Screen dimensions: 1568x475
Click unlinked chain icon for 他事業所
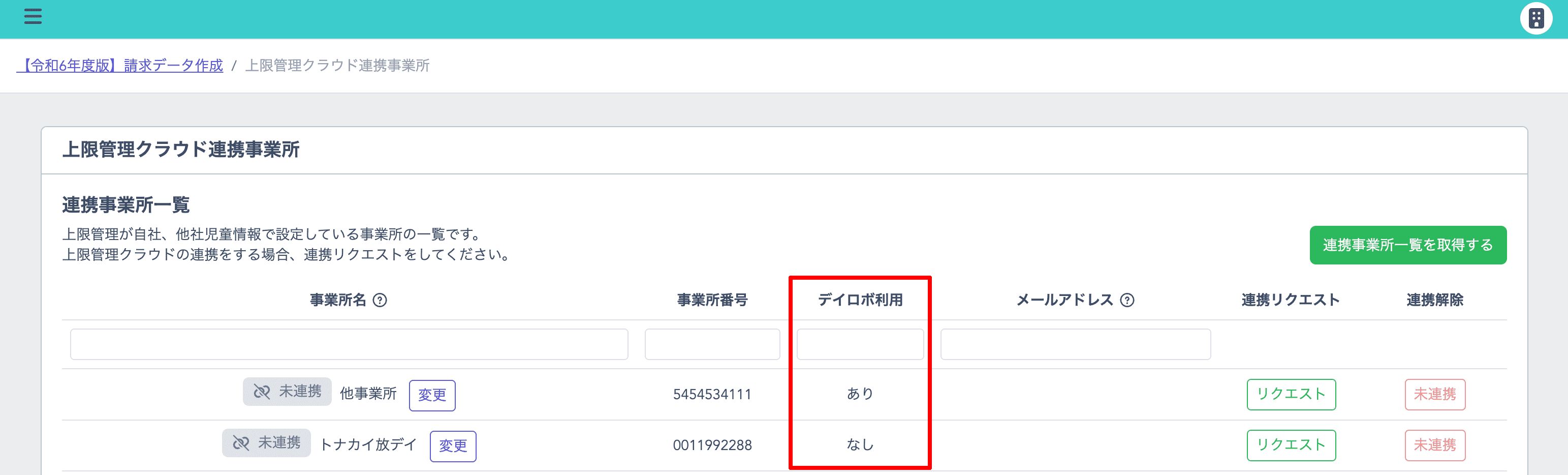point(262,392)
